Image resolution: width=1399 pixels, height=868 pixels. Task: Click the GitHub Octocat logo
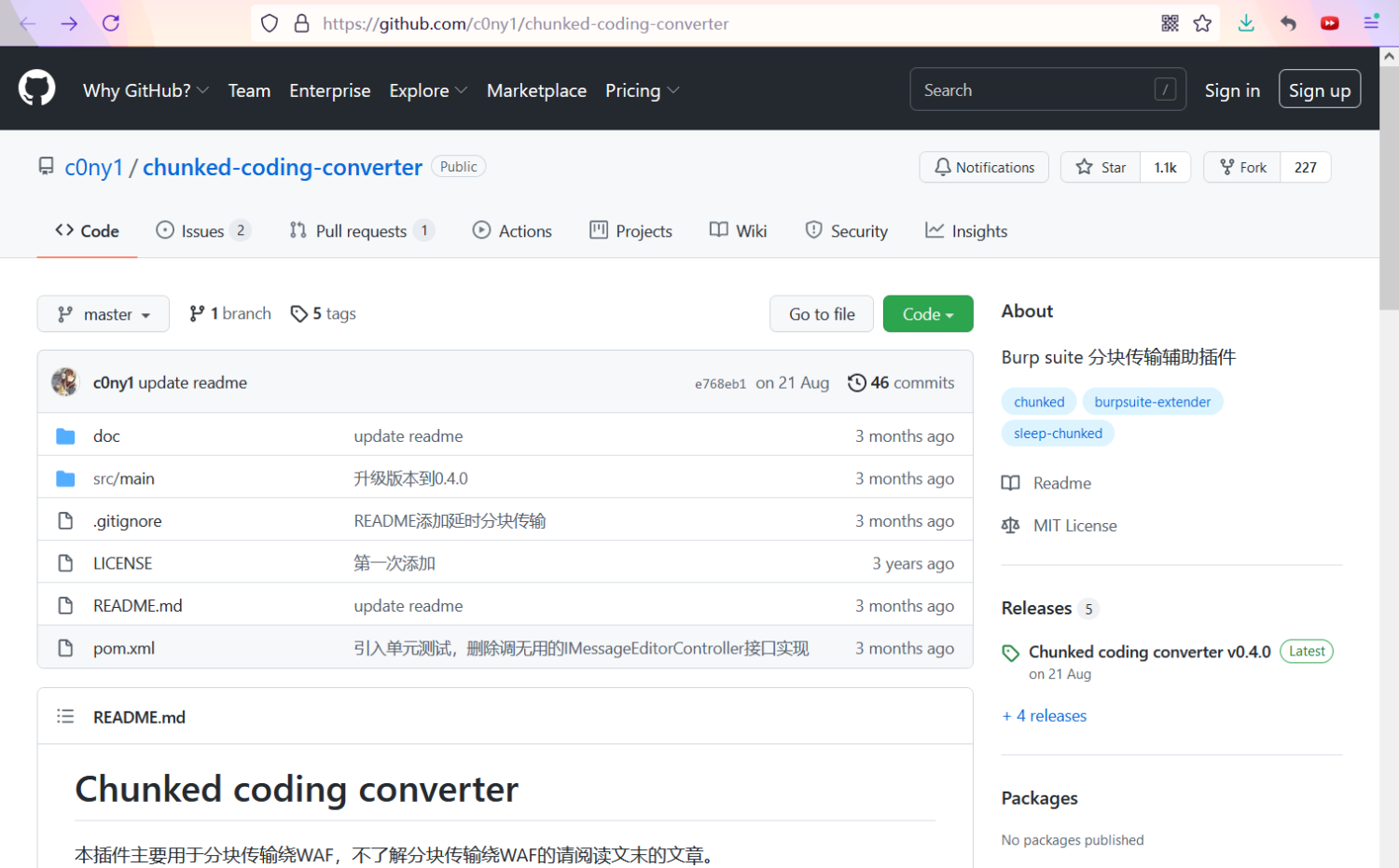pyautogui.click(x=37, y=90)
